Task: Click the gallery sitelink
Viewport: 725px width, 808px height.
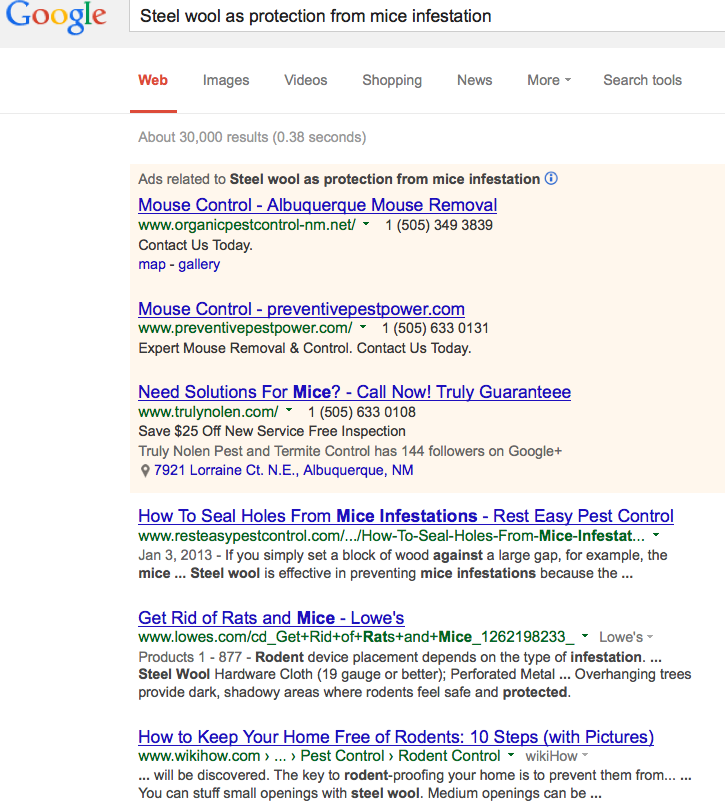Action: [x=199, y=264]
